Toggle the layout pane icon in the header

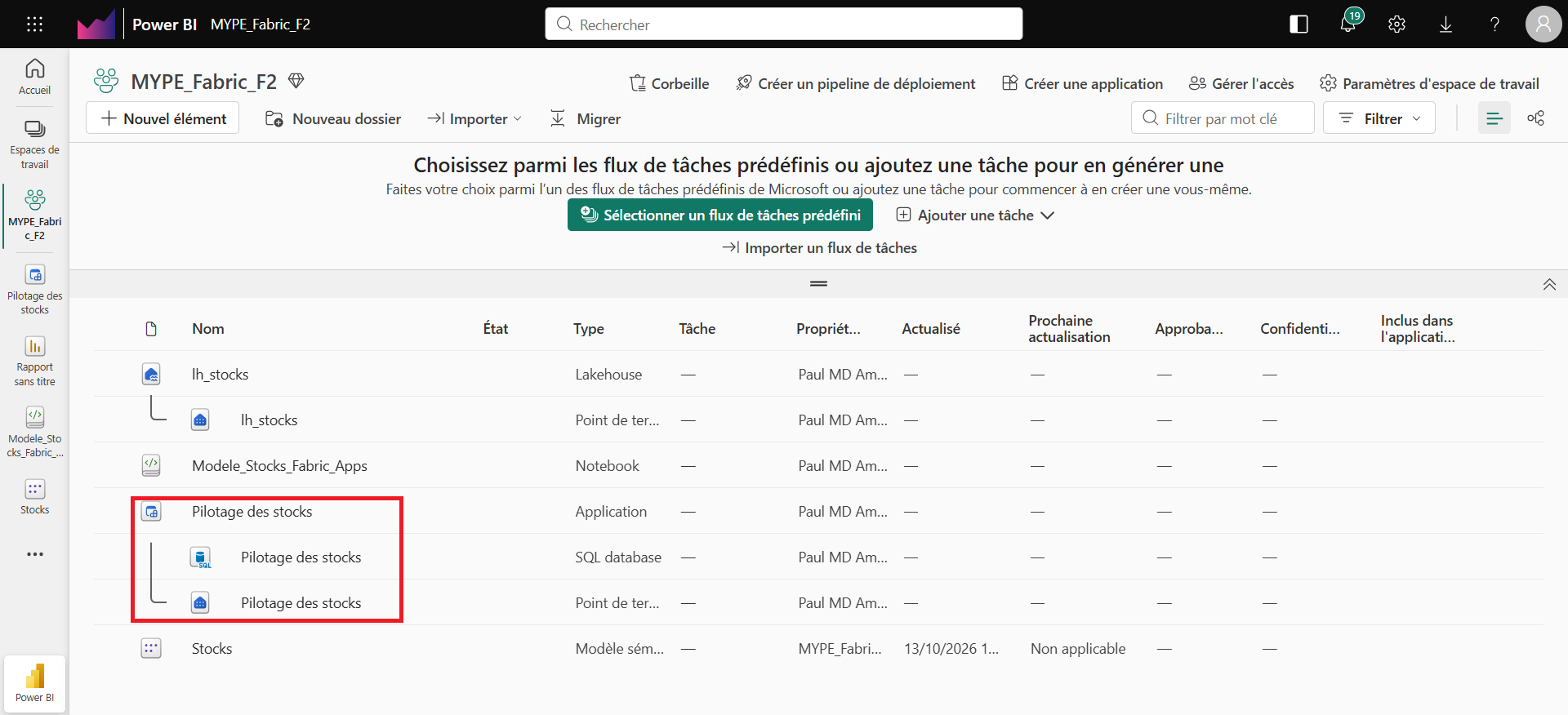(x=1298, y=24)
